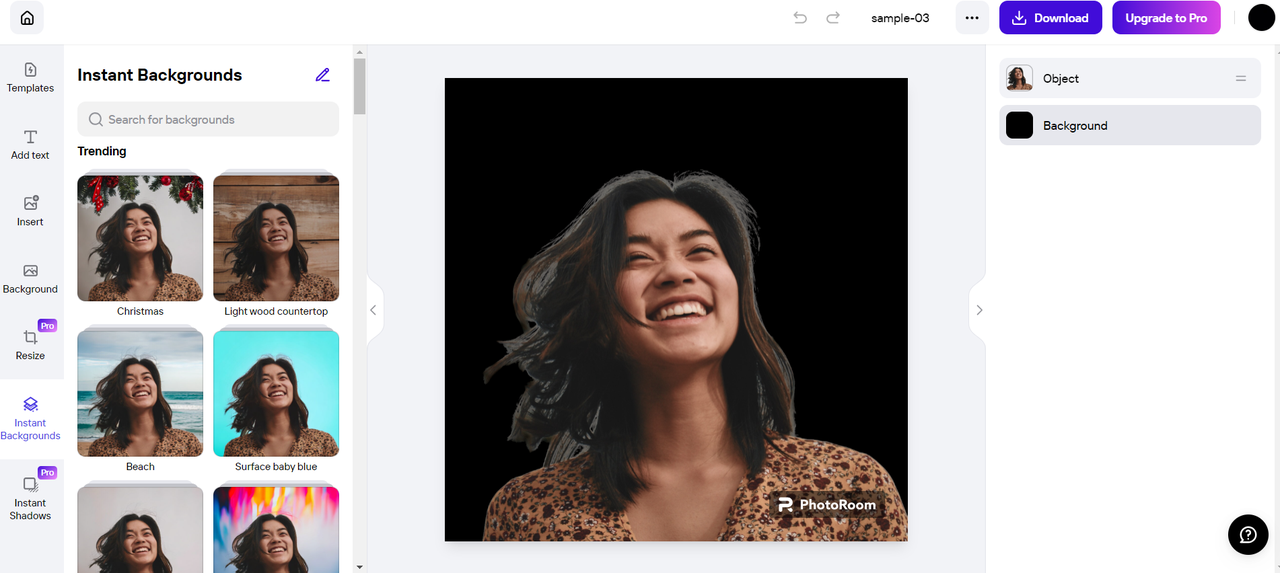Open the Background panel
The image size is (1280, 573).
[x=30, y=278]
